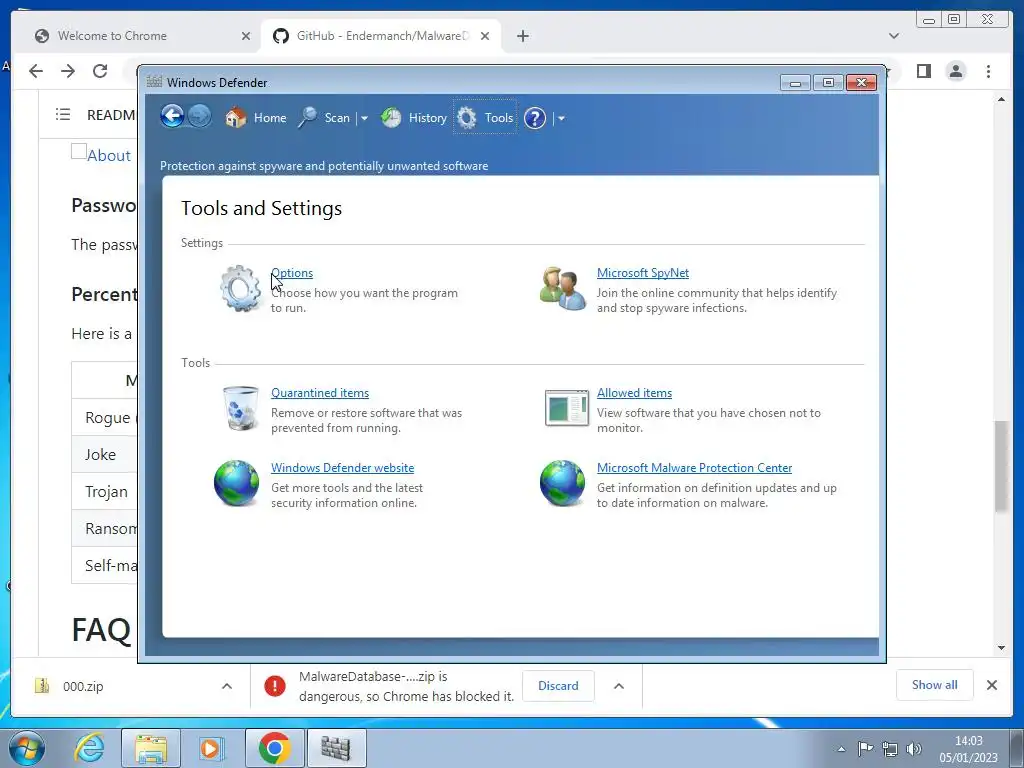Viewport: 1024px width, 768px height.
Task: Reload the Chrome page
Action: tap(100, 71)
